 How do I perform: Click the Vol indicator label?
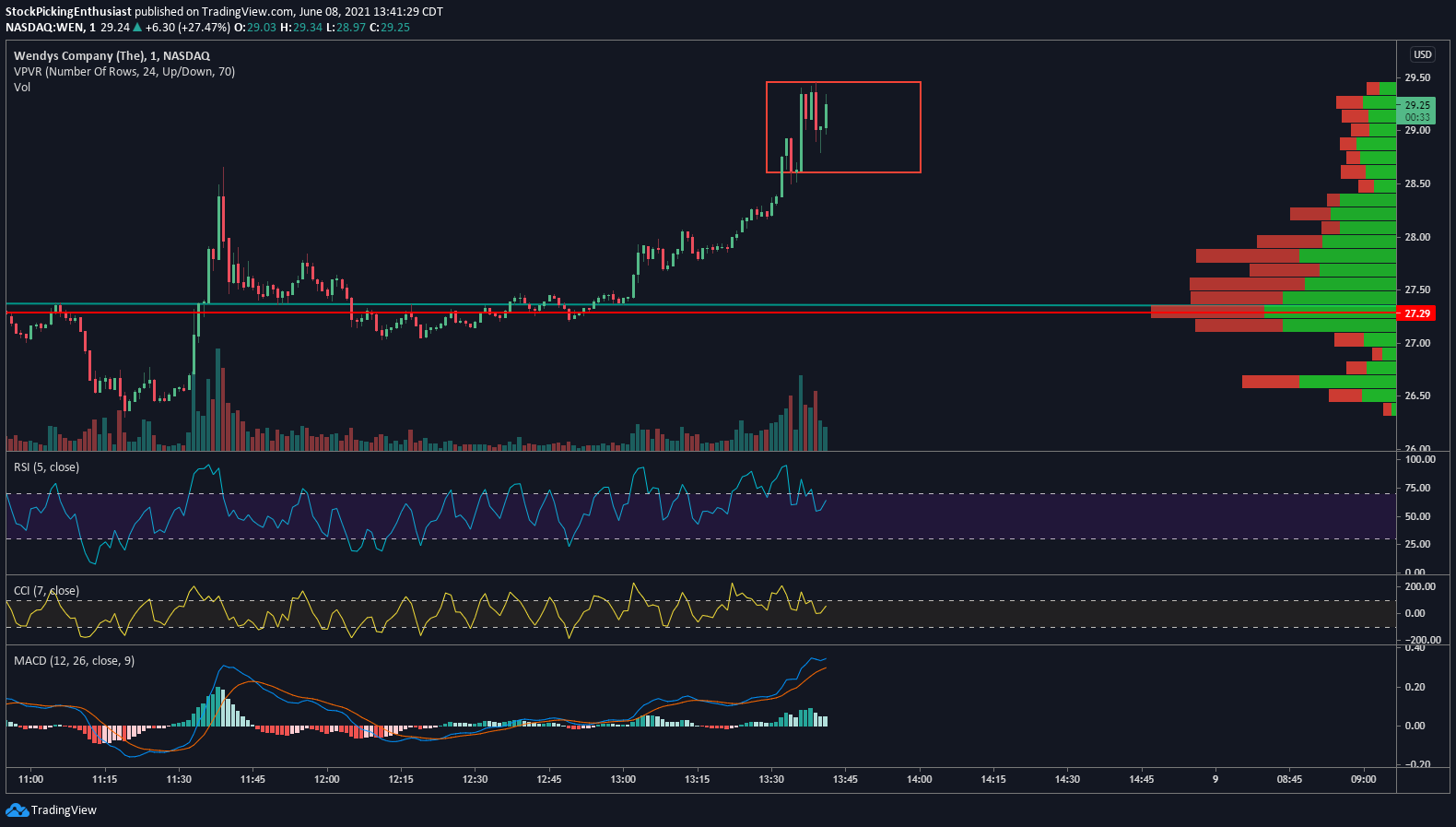coord(22,87)
